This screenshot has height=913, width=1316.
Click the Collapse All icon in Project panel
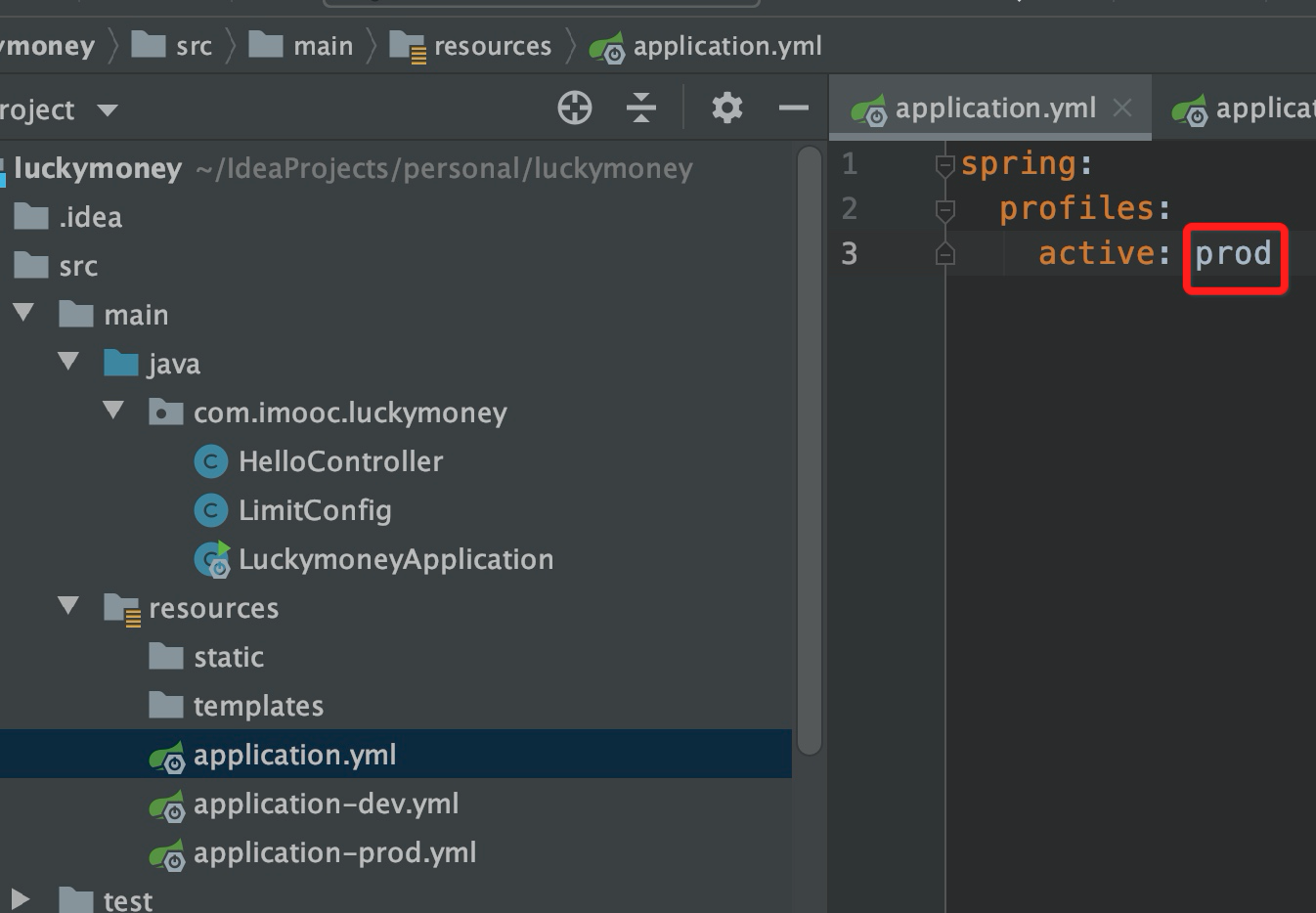641,108
